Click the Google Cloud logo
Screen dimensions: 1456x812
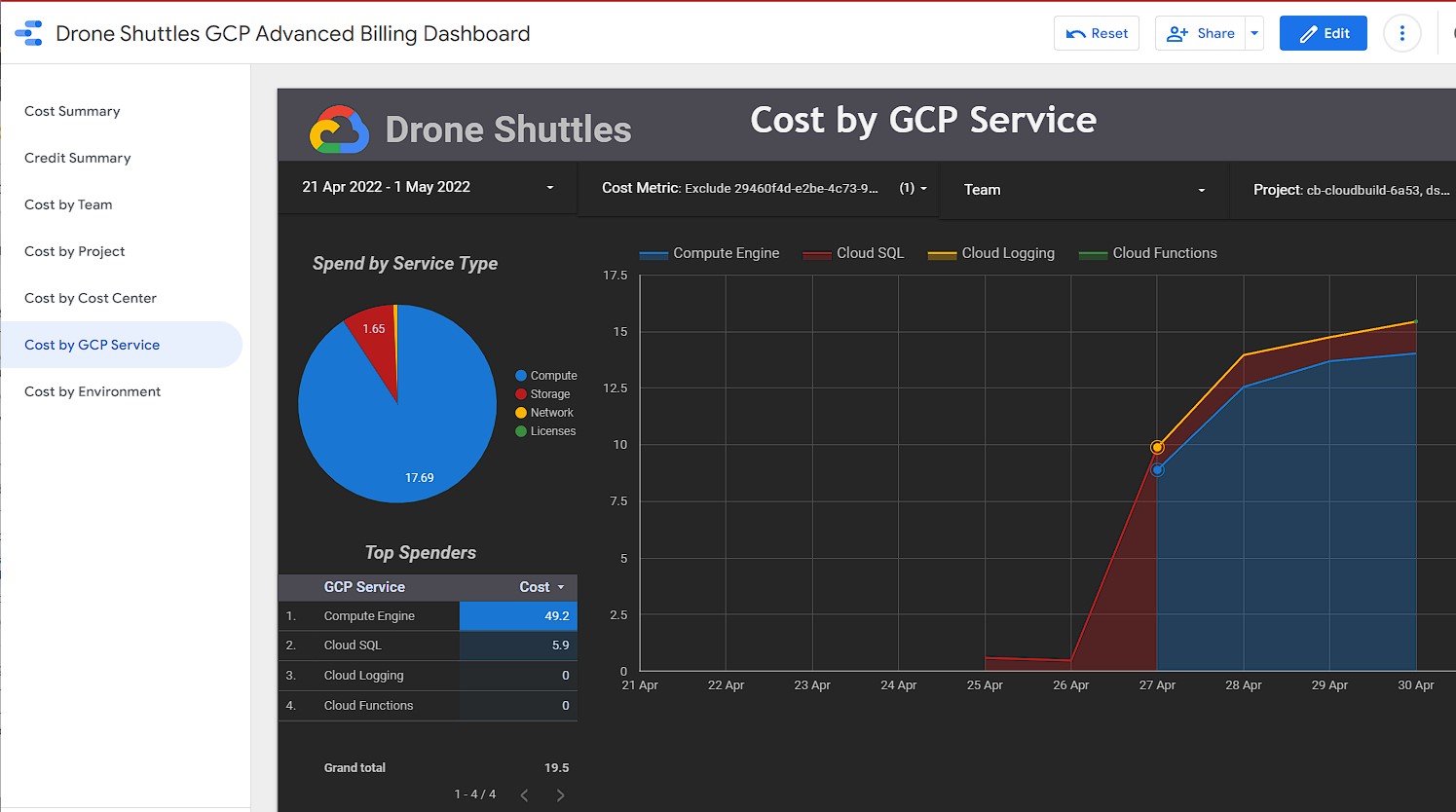click(339, 129)
